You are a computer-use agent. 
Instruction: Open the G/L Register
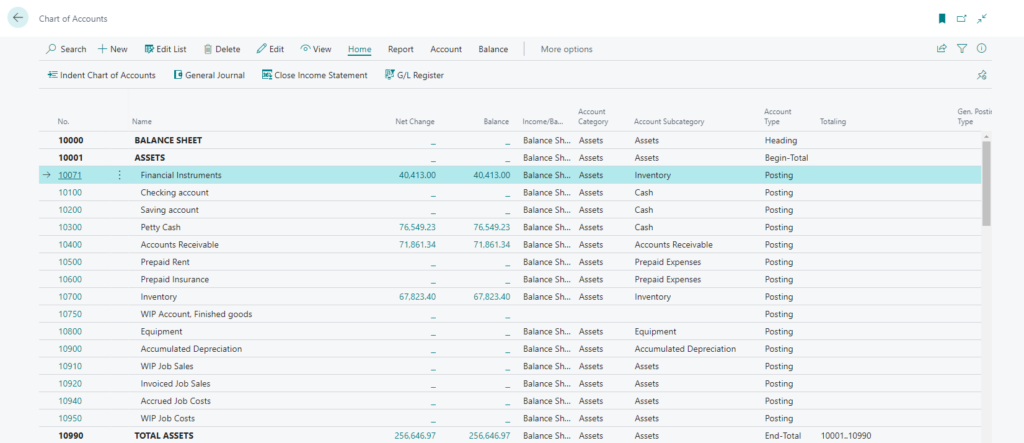point(413,75)
